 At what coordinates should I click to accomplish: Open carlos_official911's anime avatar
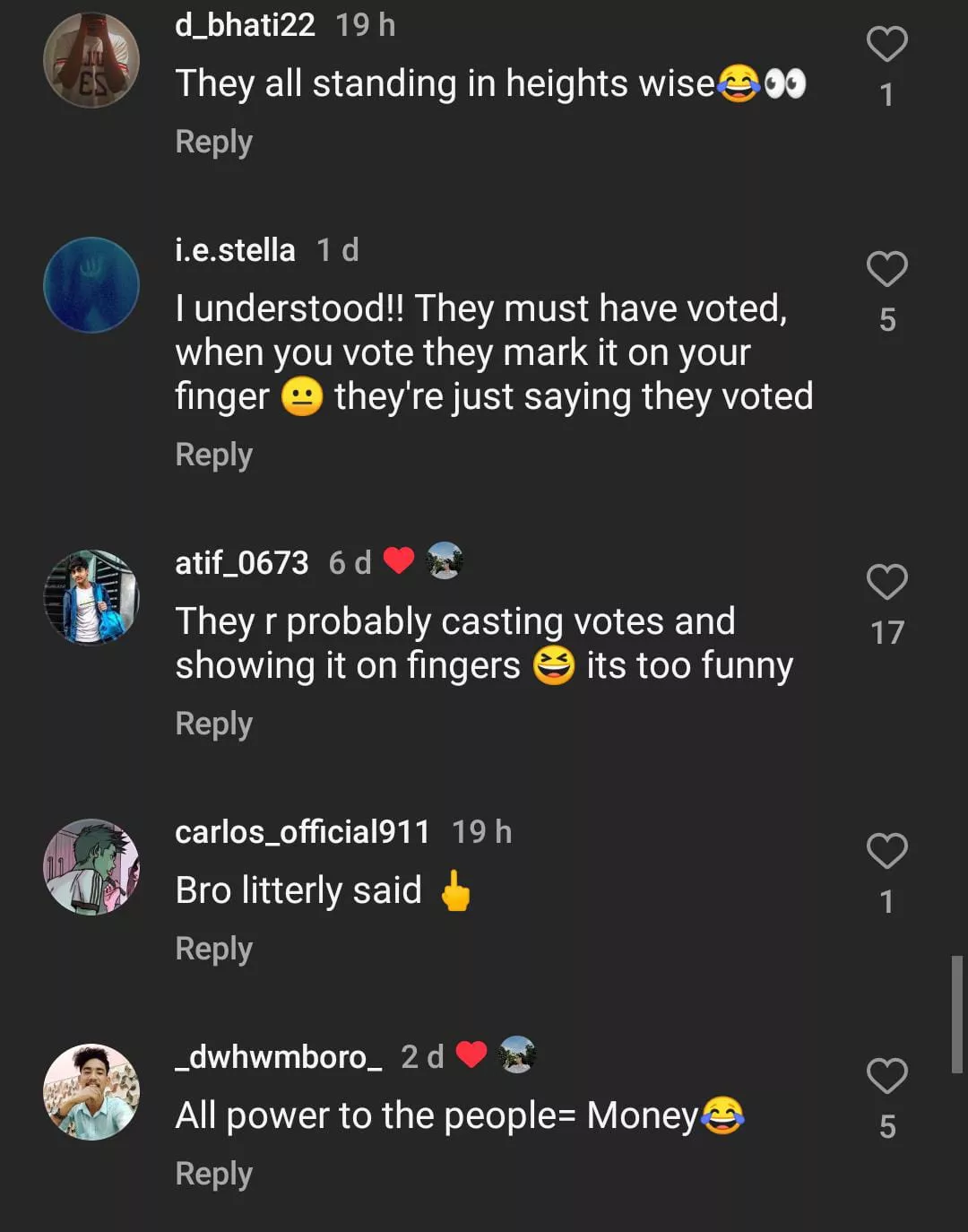pyautogui.click(x=91, y=867)
